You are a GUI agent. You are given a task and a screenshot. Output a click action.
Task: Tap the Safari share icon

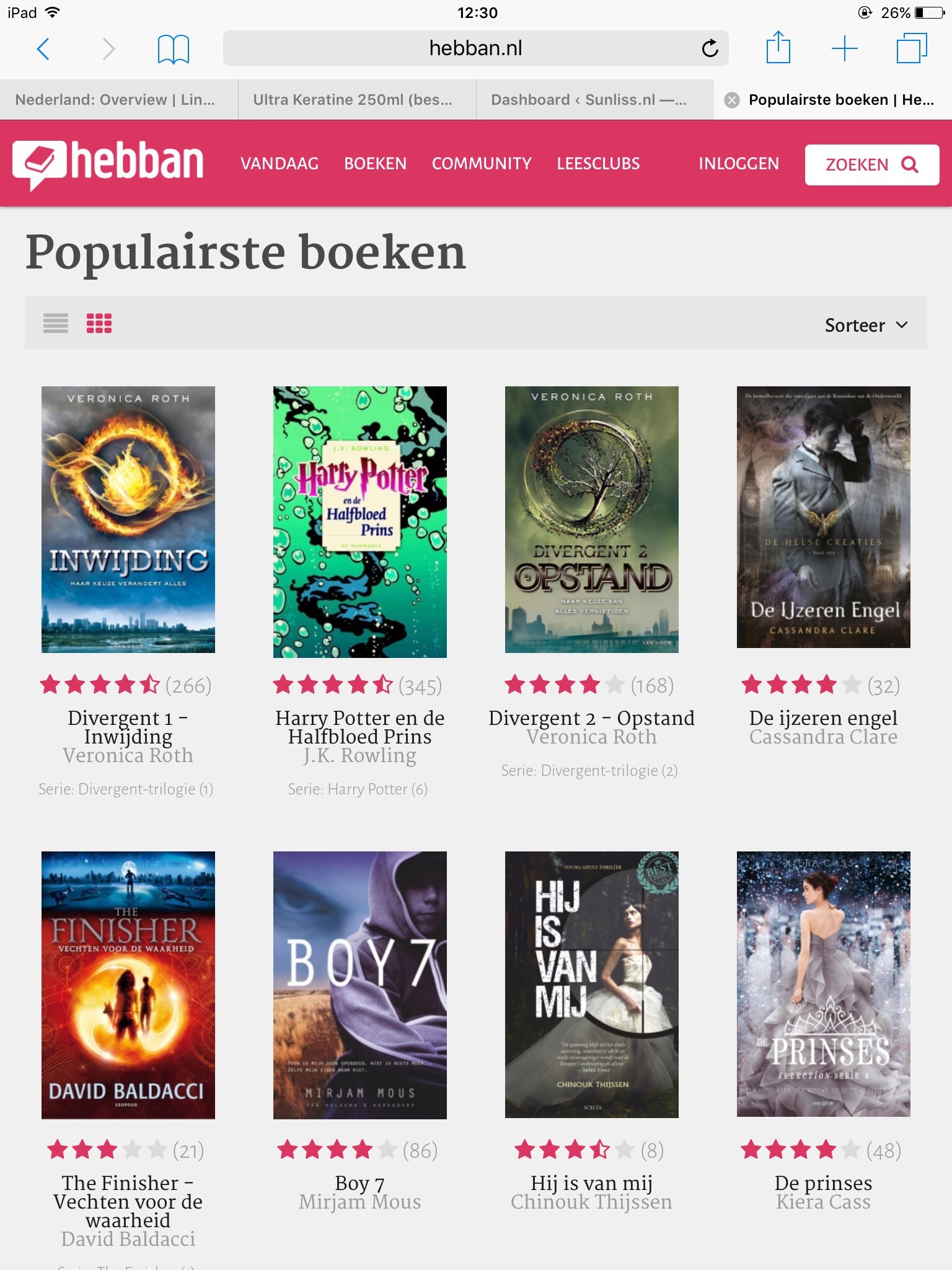click(x=778, y=47)
